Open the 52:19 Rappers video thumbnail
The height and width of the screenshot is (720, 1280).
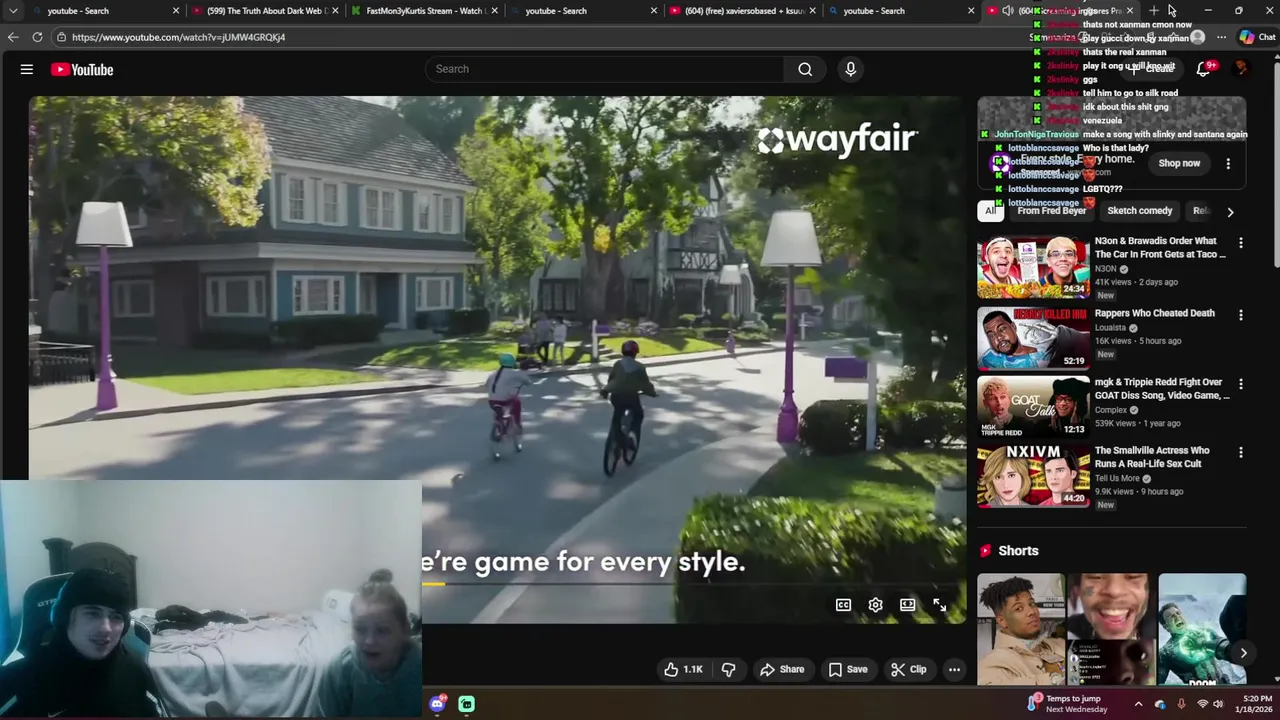point(1033,337)
